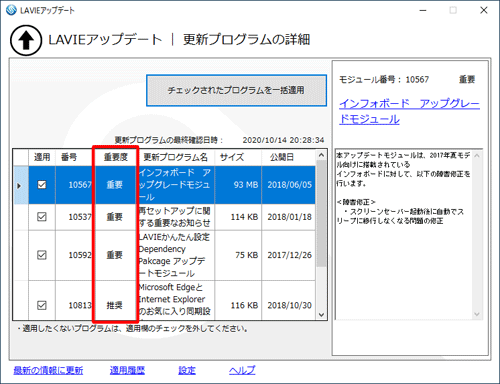500x384 pixels.
Task: Click the description box scroll down arrow
Action: tap(477, 314)
